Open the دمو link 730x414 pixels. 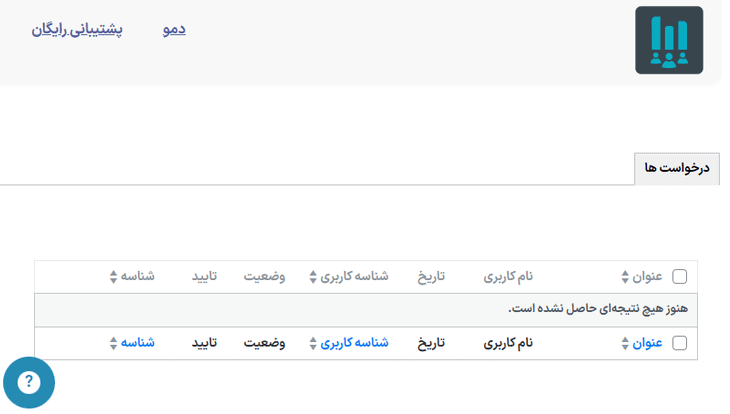[174, 29]
